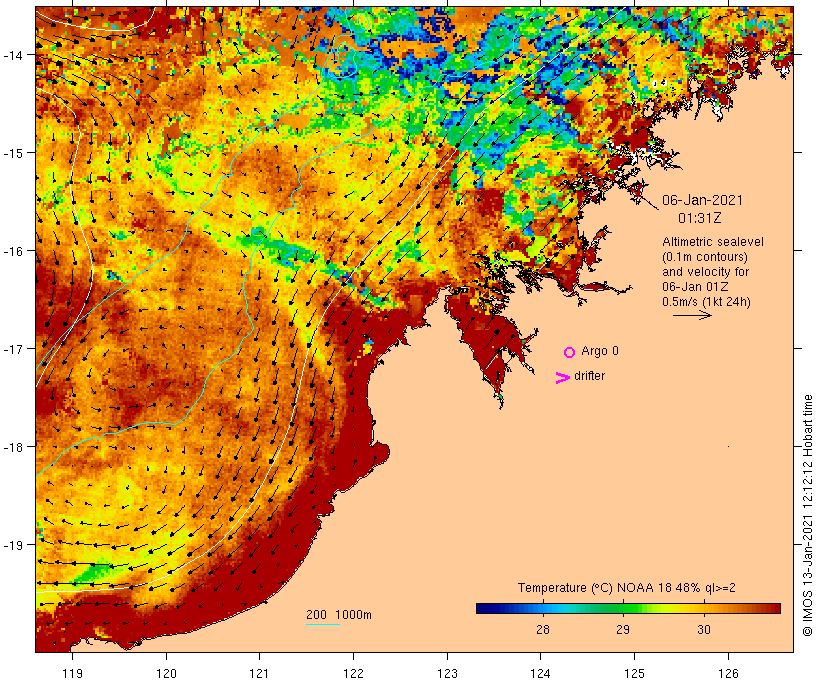Click the dark red end of colorbar

[x=774, y=608]
